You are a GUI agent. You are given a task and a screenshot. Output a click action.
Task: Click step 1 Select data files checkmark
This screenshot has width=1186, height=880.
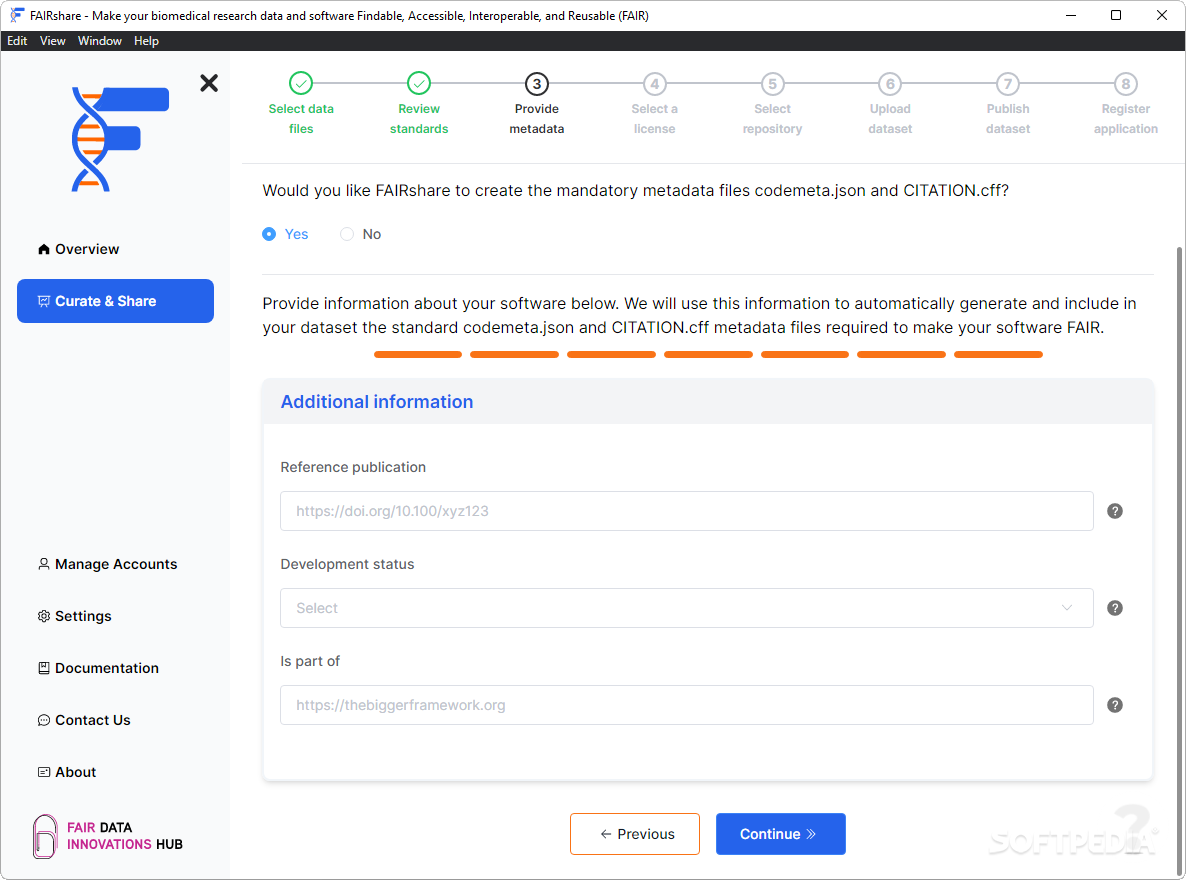(x=301, y=83)
